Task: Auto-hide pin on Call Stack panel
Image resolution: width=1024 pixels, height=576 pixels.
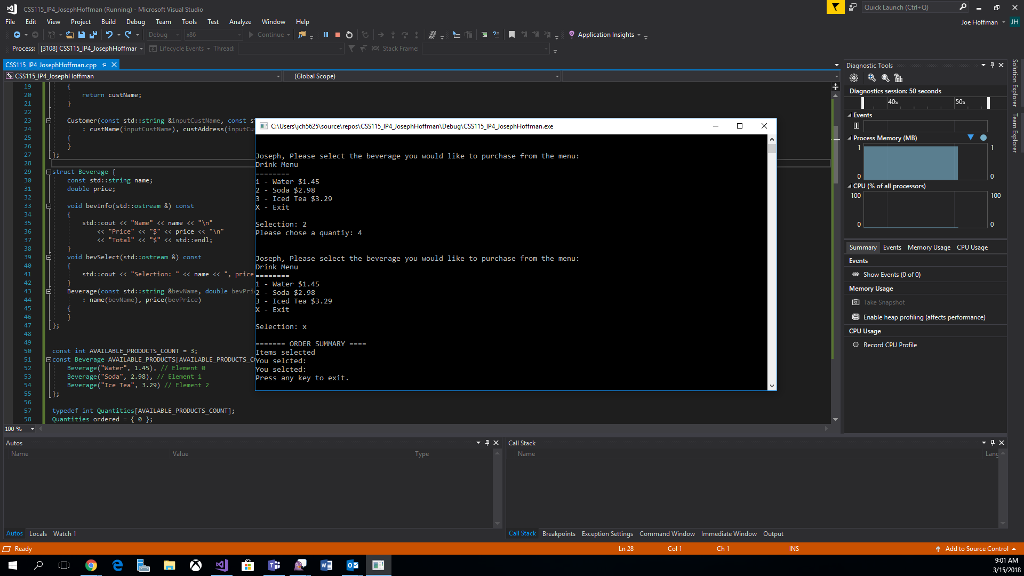Action: point(993,443)
